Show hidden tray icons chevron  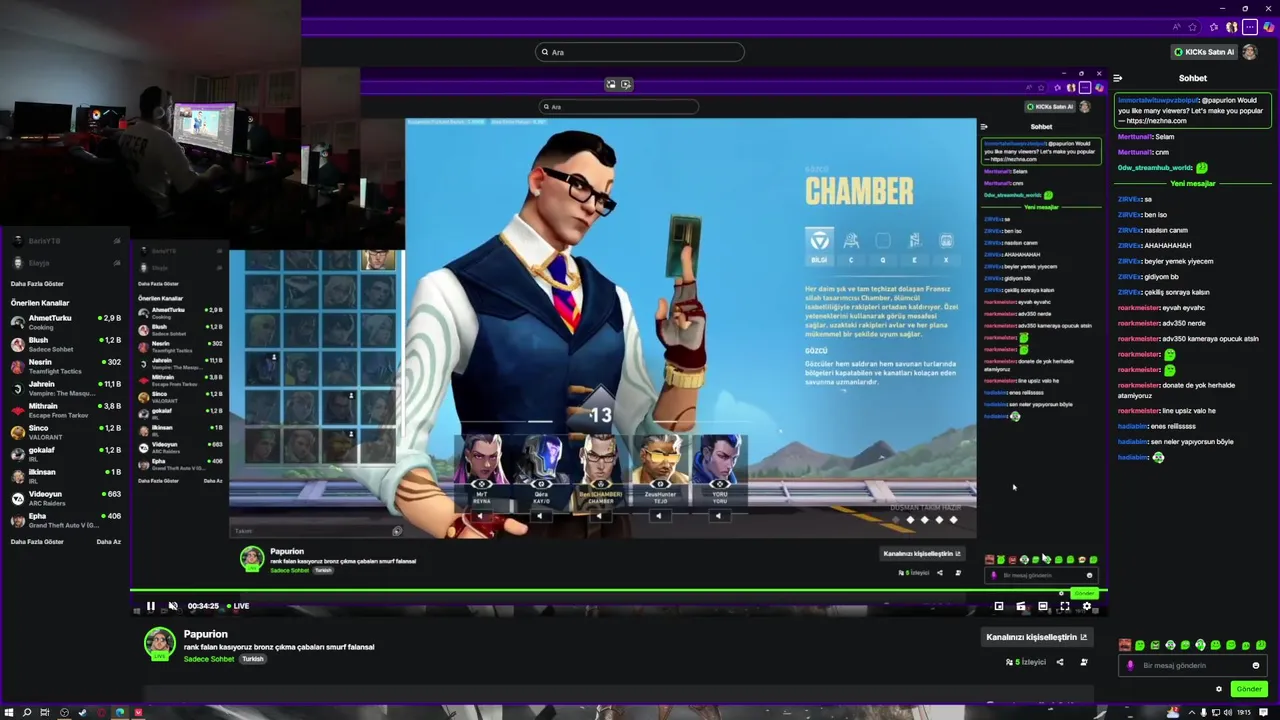(x=1193, y=713)
